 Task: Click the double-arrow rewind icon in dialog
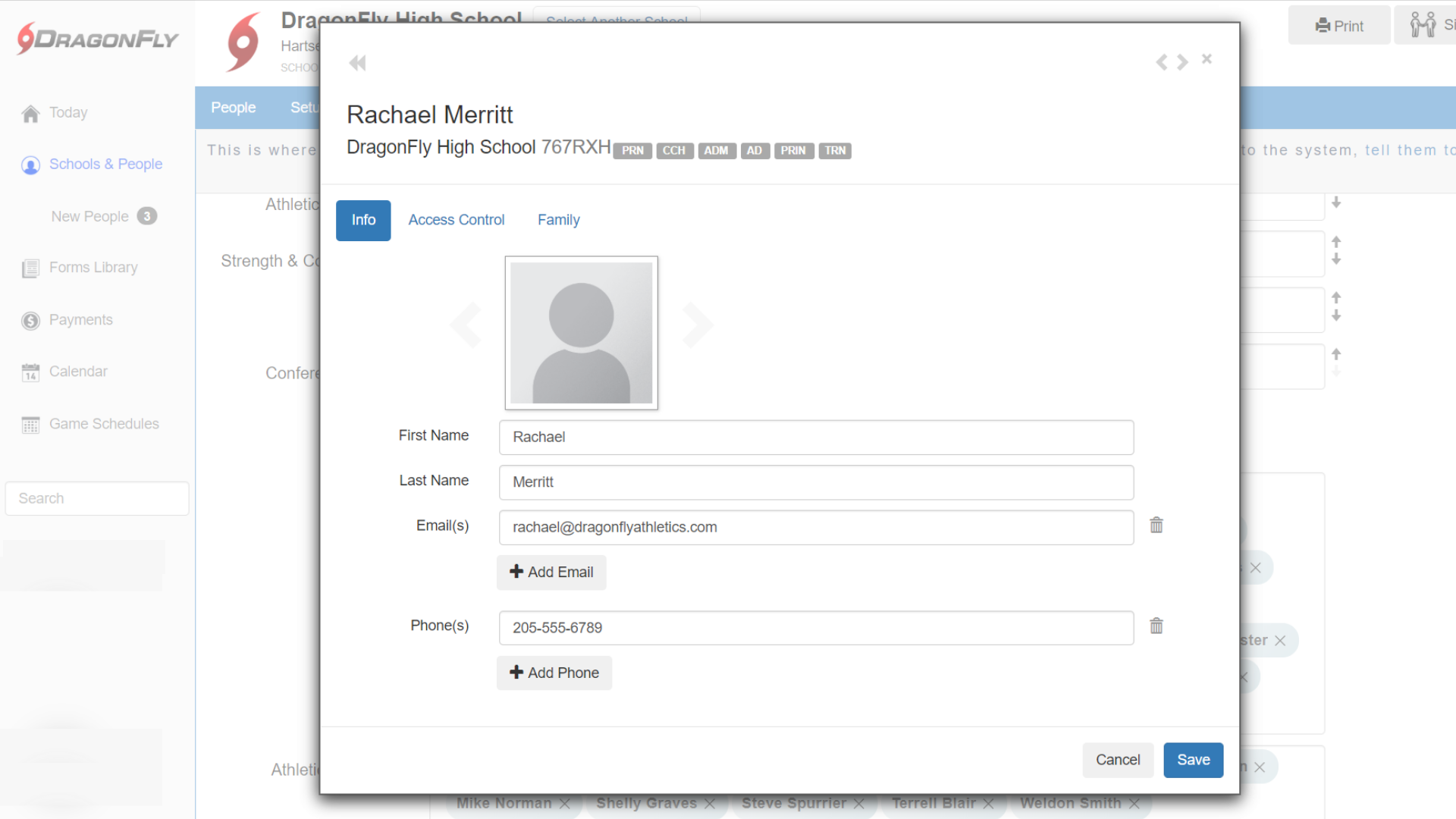[x=357, y=63]
